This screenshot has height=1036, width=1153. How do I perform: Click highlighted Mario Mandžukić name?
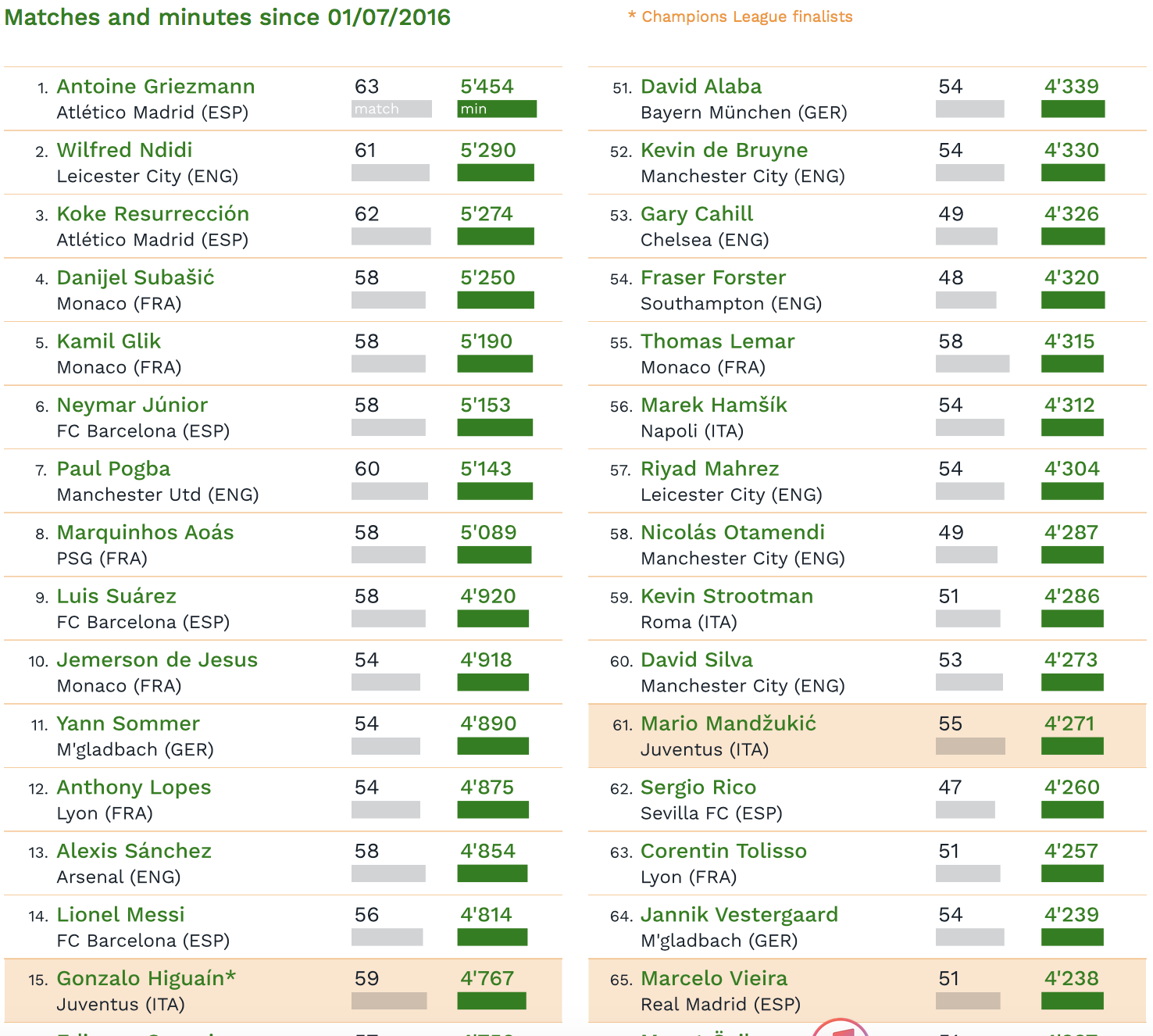pos(728,723)
